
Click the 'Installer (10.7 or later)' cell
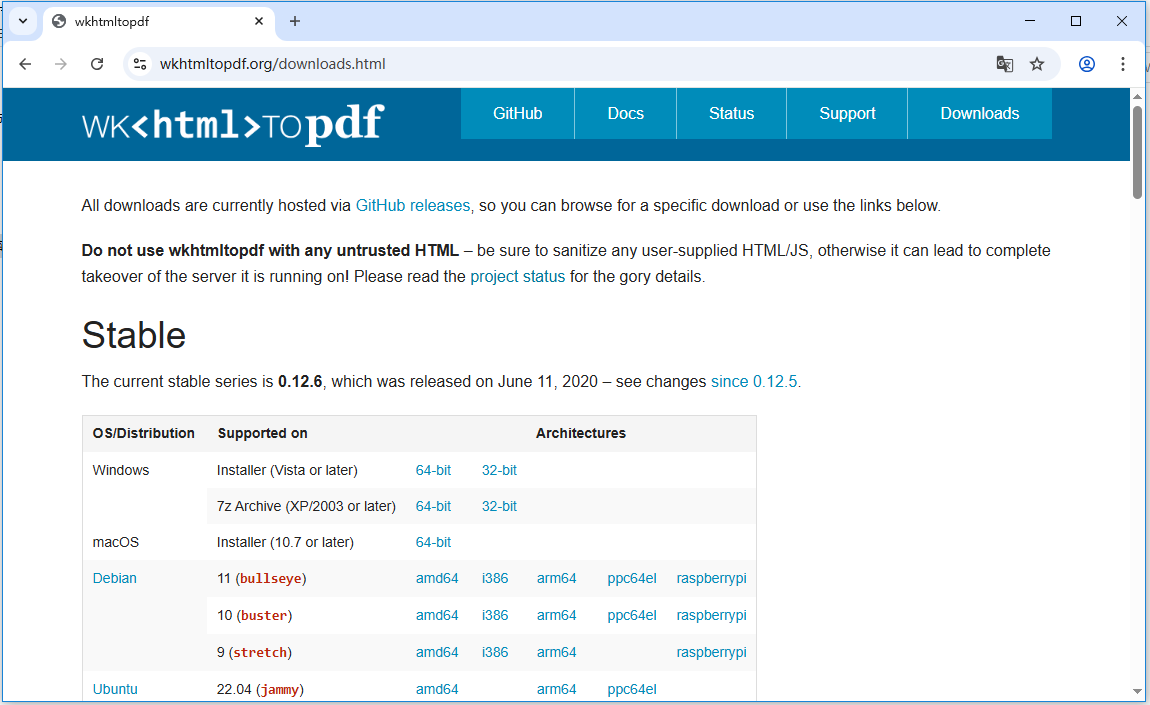pyautogui.click(x=285, y=542)
